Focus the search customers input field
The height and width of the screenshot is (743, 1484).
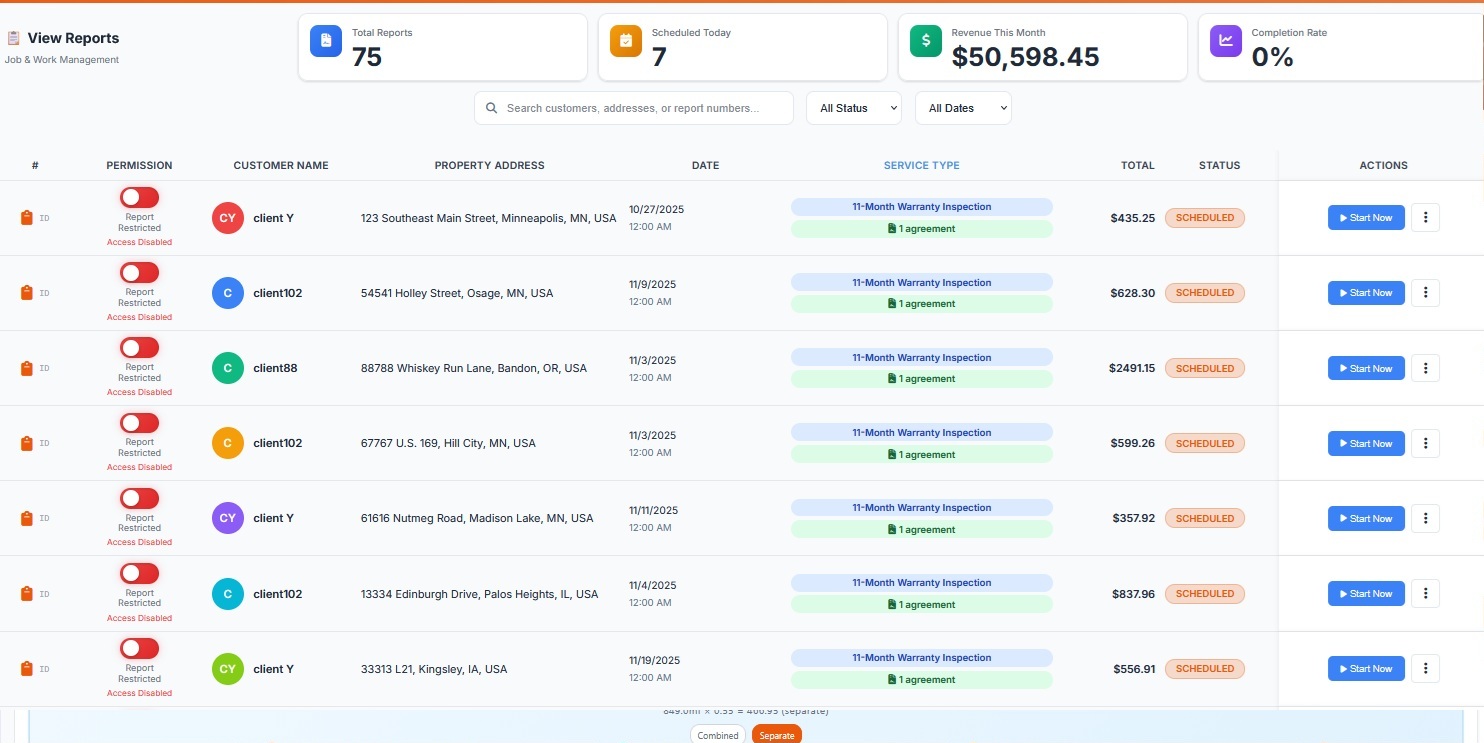640,108
